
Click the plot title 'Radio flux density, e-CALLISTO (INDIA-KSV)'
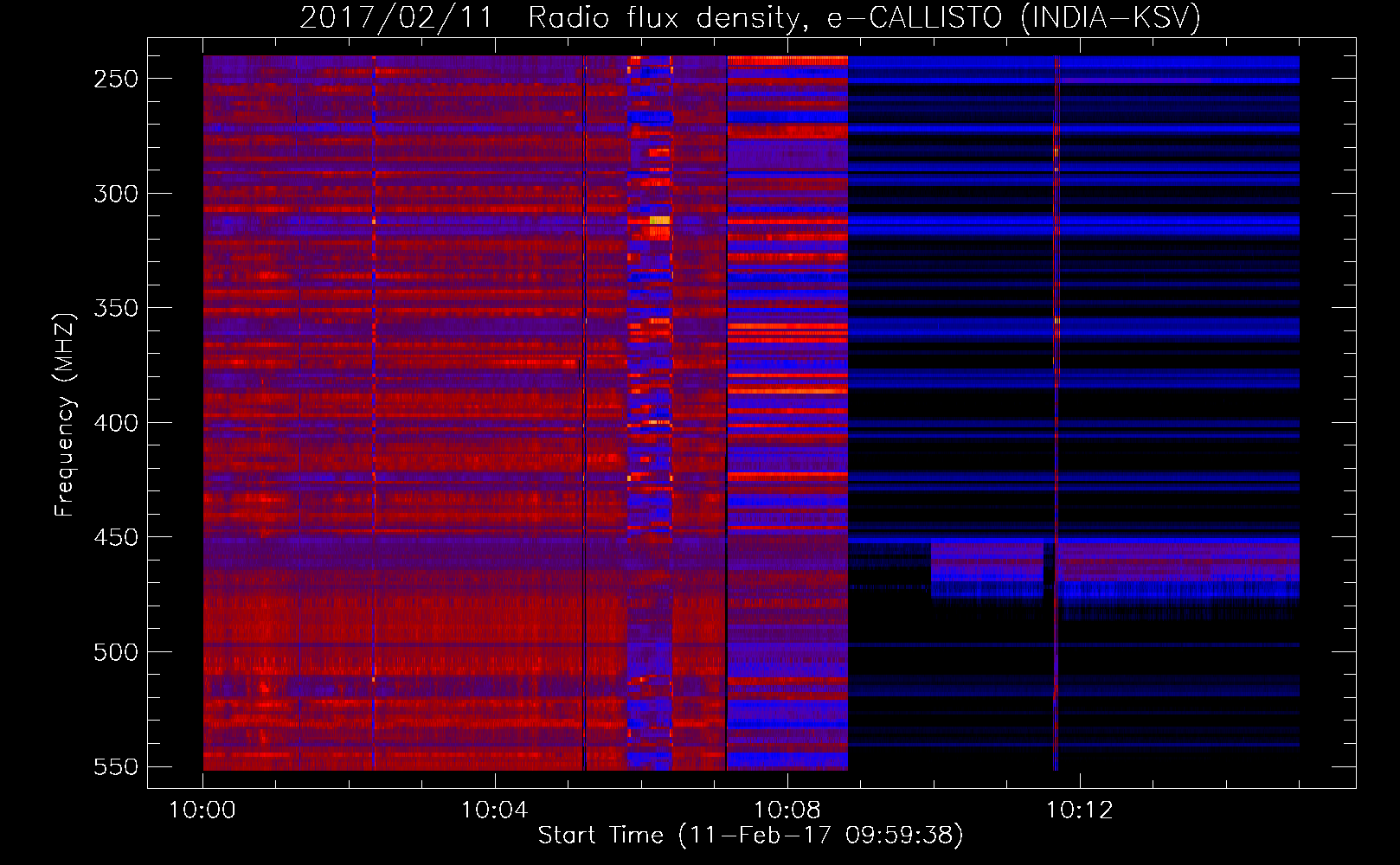(864, 18)
